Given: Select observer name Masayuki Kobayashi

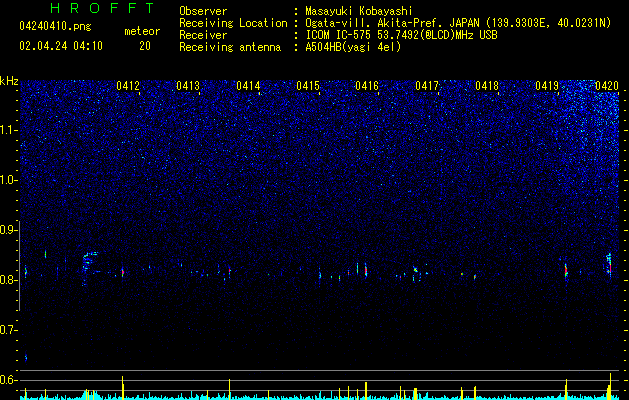Looking at the screenshot, I should [x=359, y=11].
